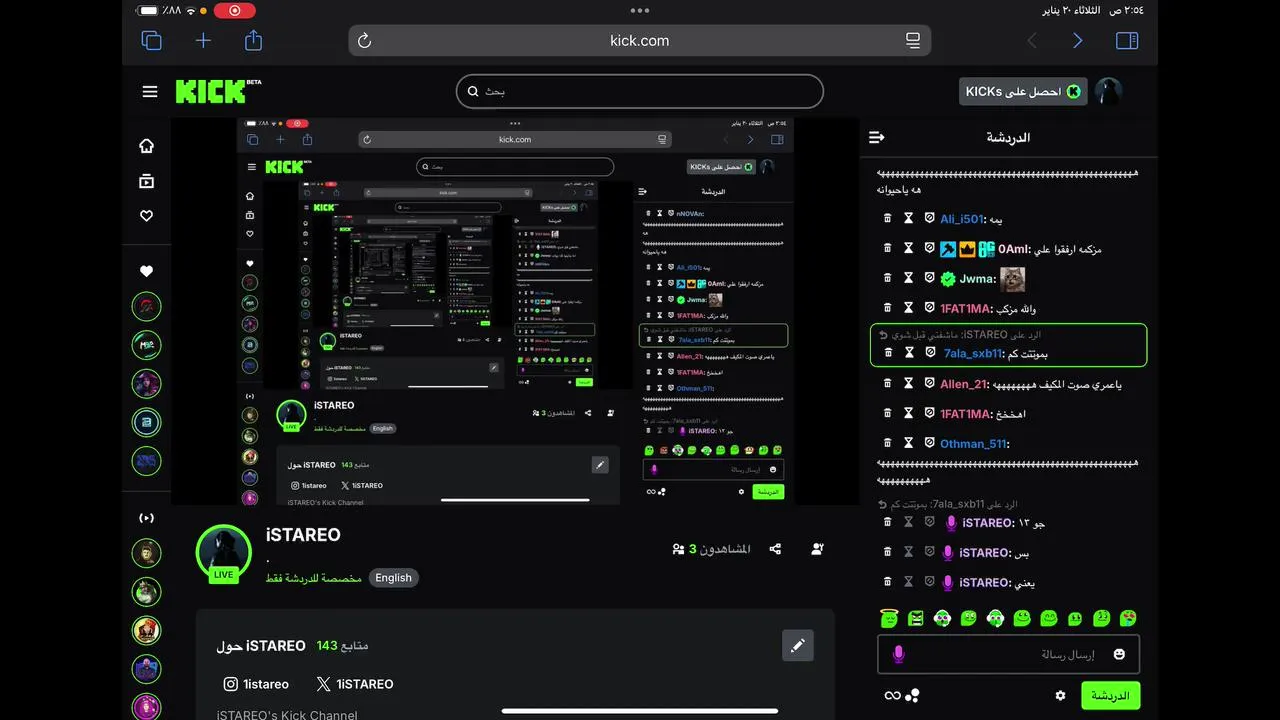Delete 7ala_sxb11's highlighted message

[x=887, y=353]
